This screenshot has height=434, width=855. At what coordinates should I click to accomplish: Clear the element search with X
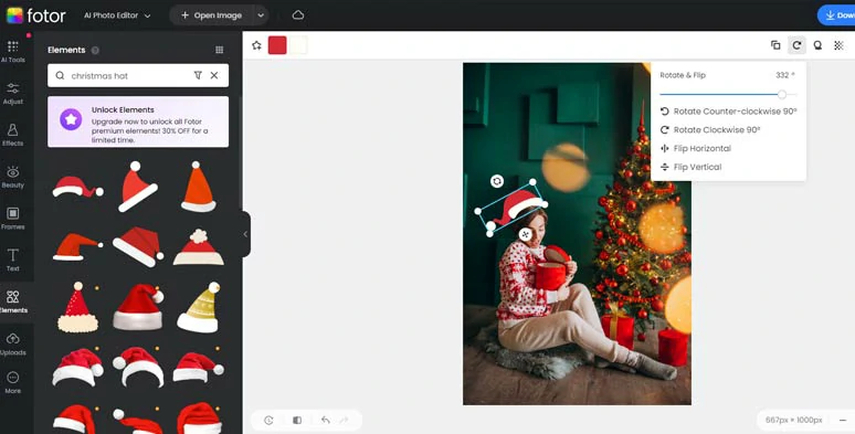(x=214, y=75)
